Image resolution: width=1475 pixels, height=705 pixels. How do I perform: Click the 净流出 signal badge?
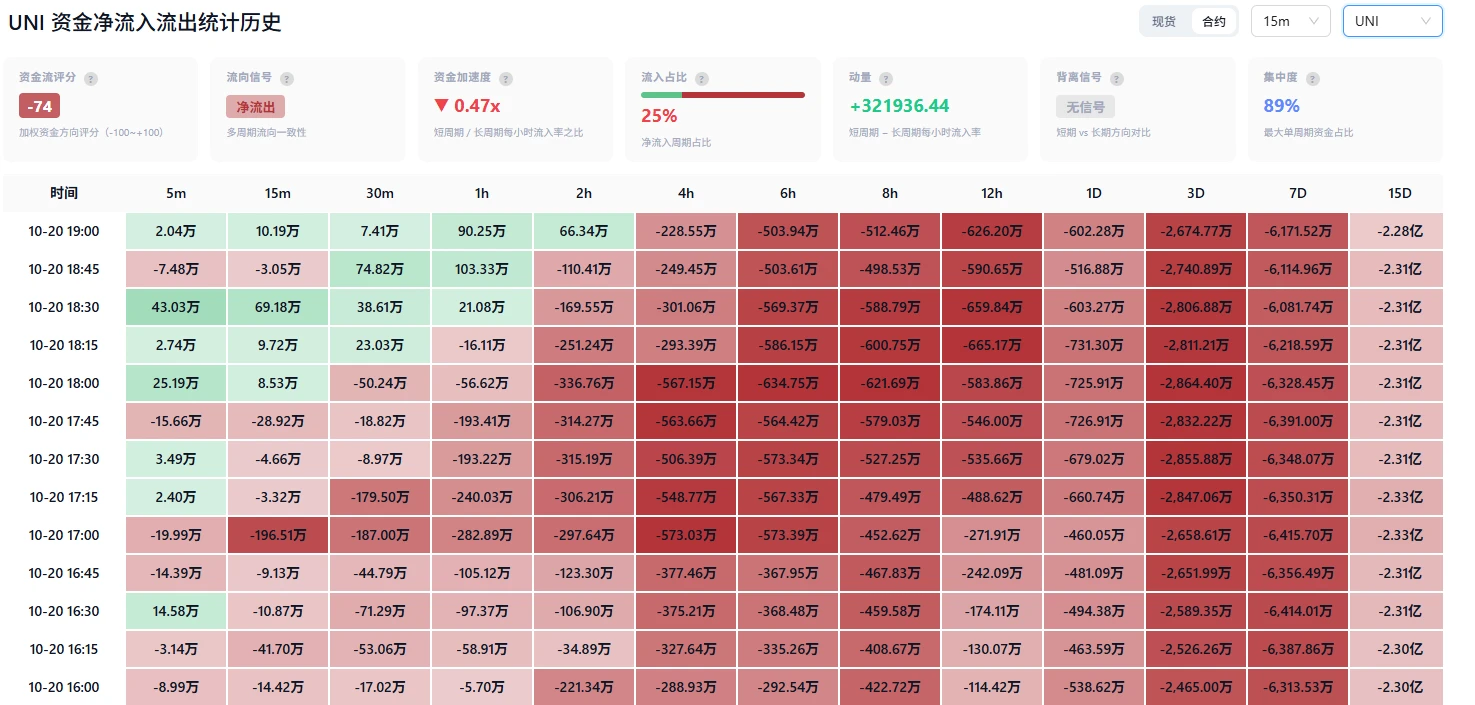click(x=256, y=107)
